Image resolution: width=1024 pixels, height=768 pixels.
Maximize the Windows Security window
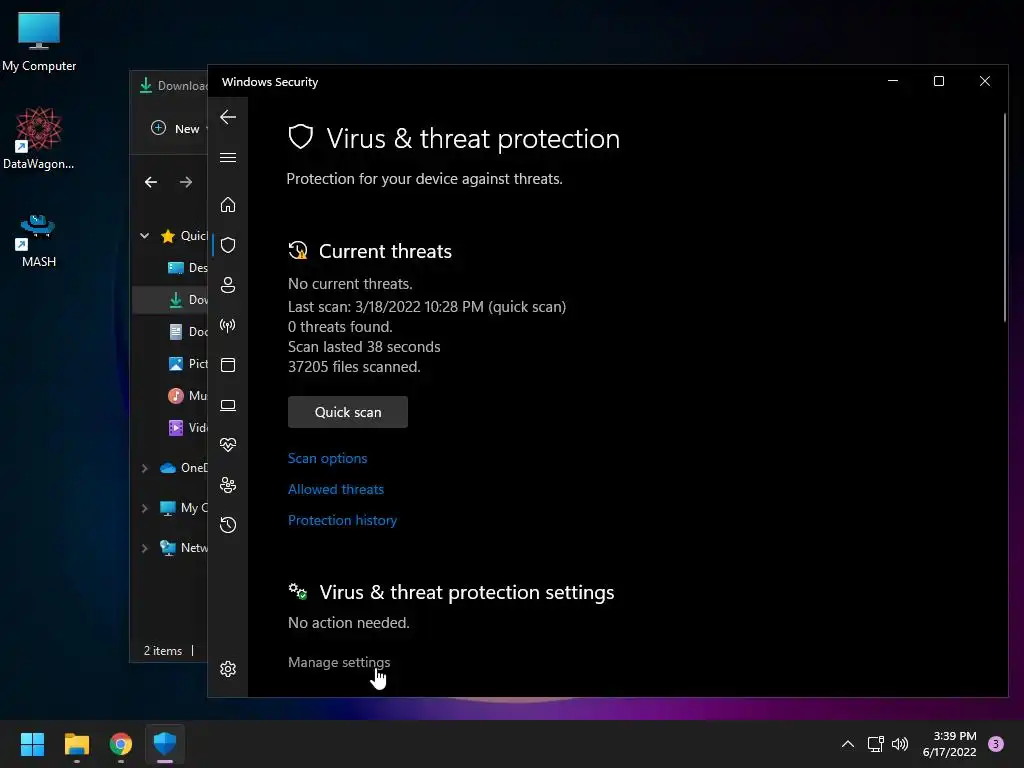click(x=938, y=81)
